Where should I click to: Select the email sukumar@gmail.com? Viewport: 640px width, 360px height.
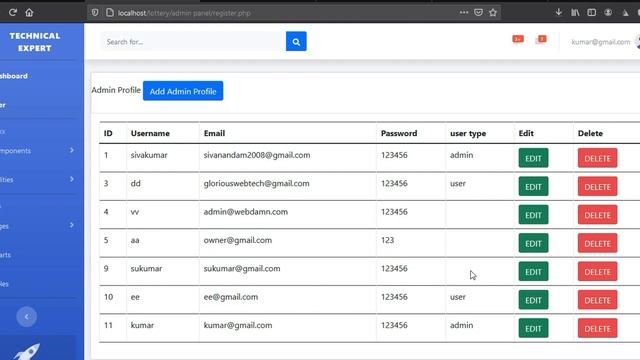click(x=242, y=269)
